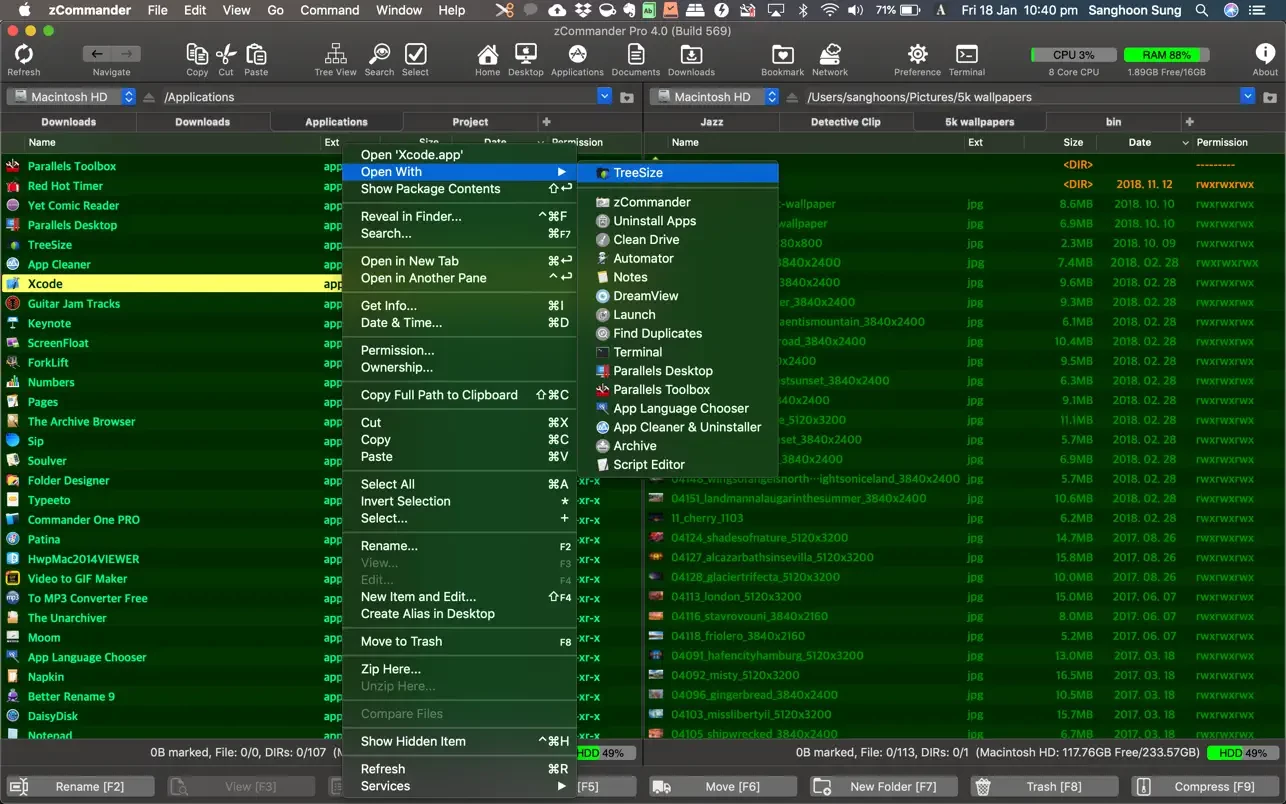Viewport: 1286px width, 804px height.
Task: Launch Terminal from the toolbar
Action: pyautogui.click(x=966, y=55)
